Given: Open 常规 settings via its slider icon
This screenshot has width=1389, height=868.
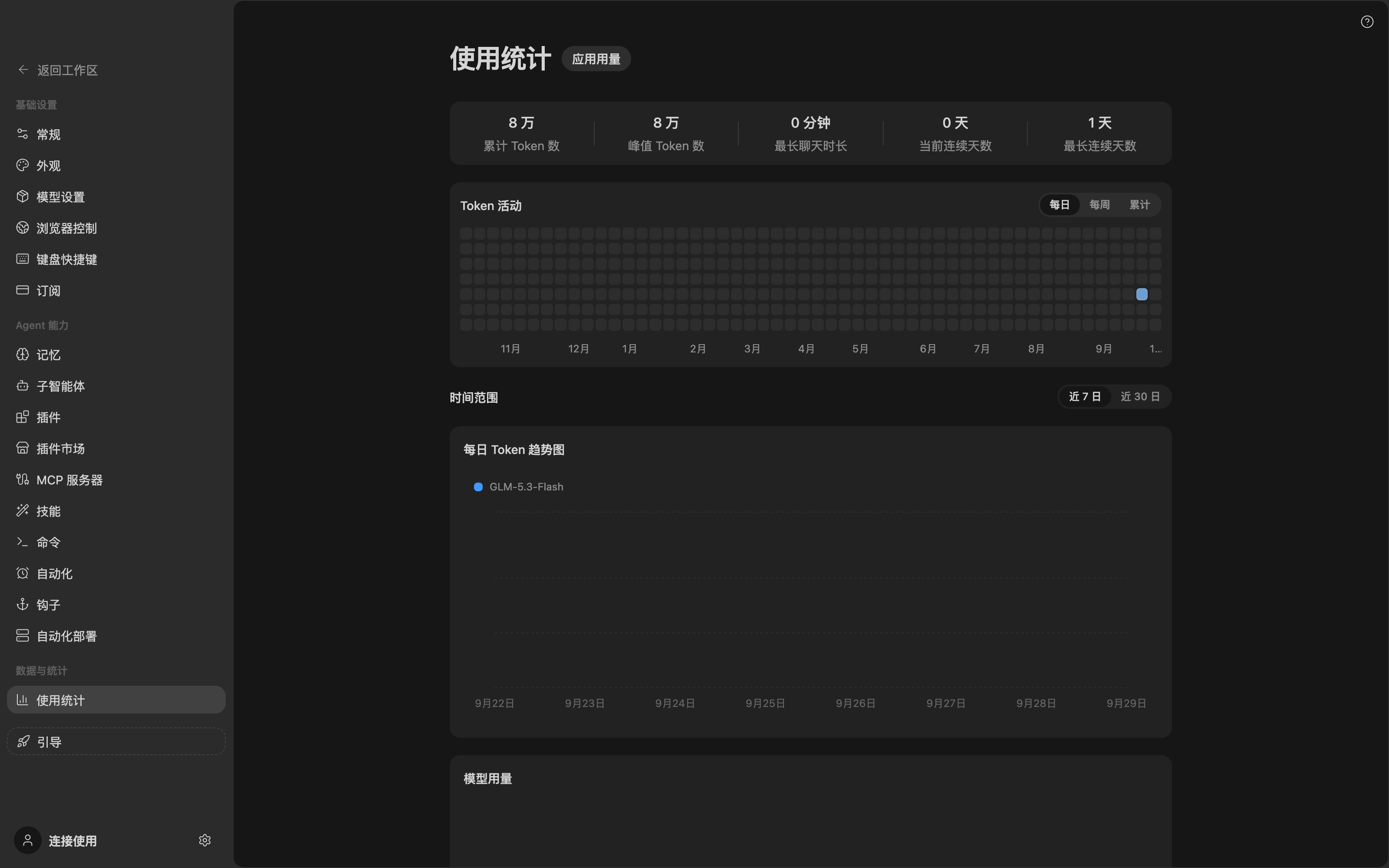Looking at the screenshot, I should coord(23,134).
